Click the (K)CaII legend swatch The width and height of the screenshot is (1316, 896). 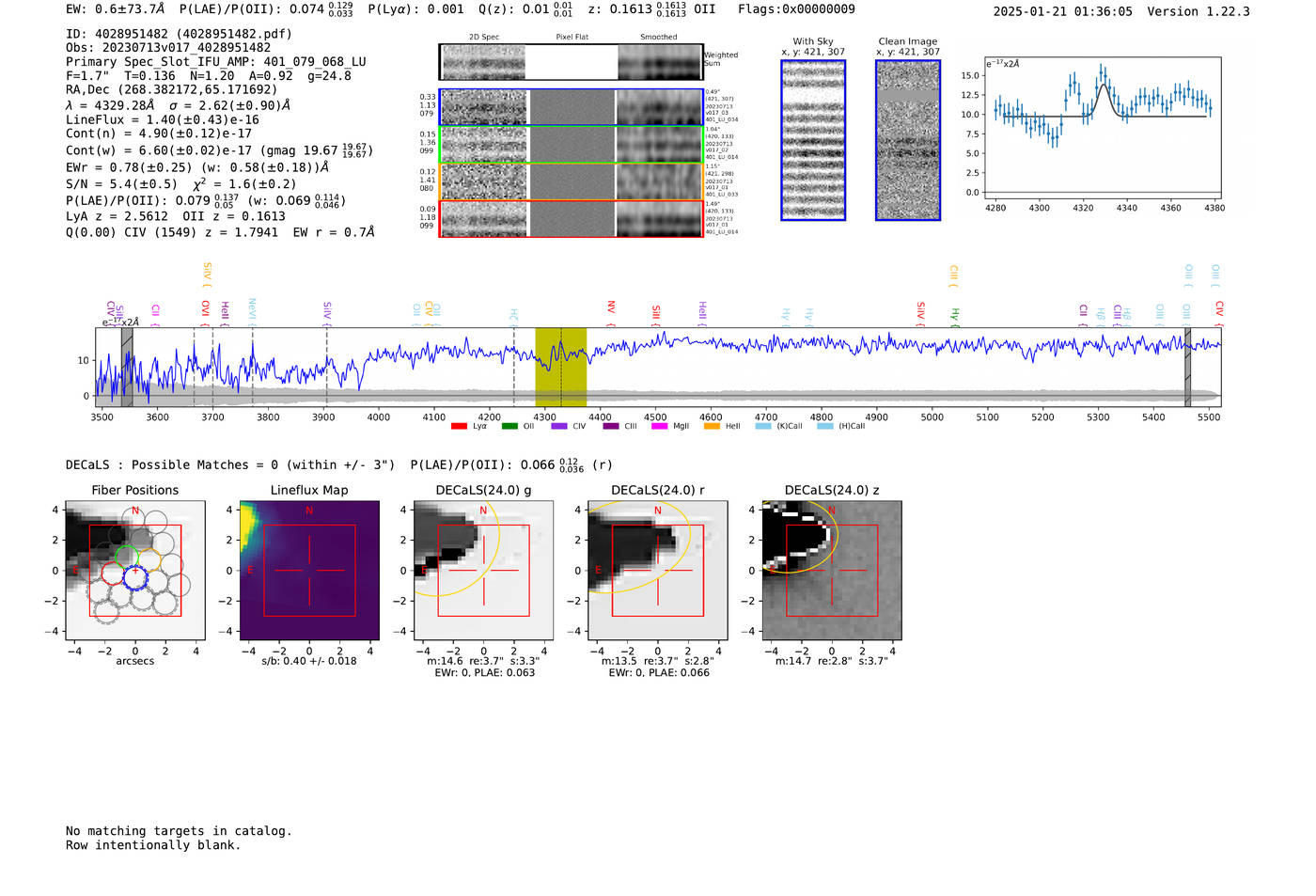pos(763,427)
